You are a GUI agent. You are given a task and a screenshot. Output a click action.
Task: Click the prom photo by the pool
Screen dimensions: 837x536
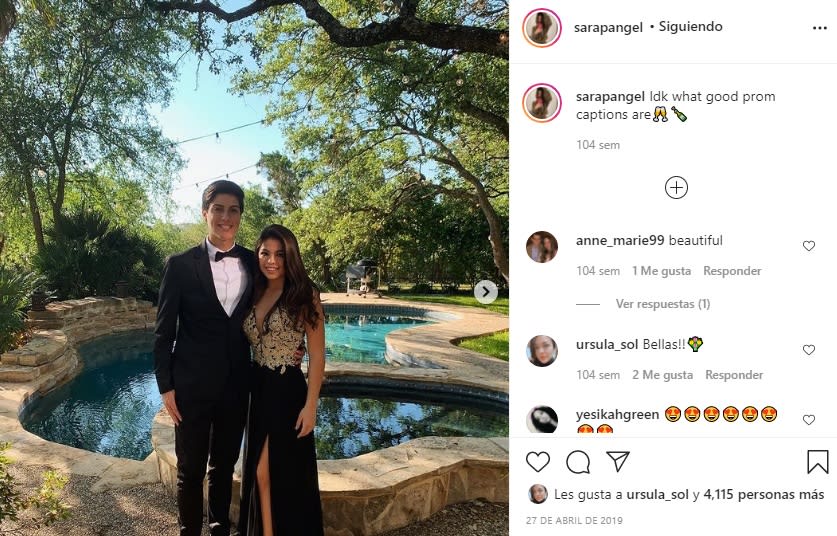[x=254, y=268]
